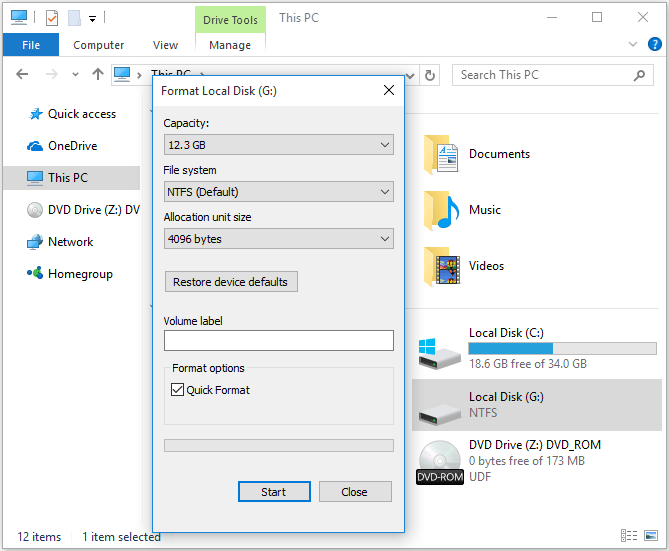Click the Forward navigation arrow
The image size is (669, 551).
[52, 74]
